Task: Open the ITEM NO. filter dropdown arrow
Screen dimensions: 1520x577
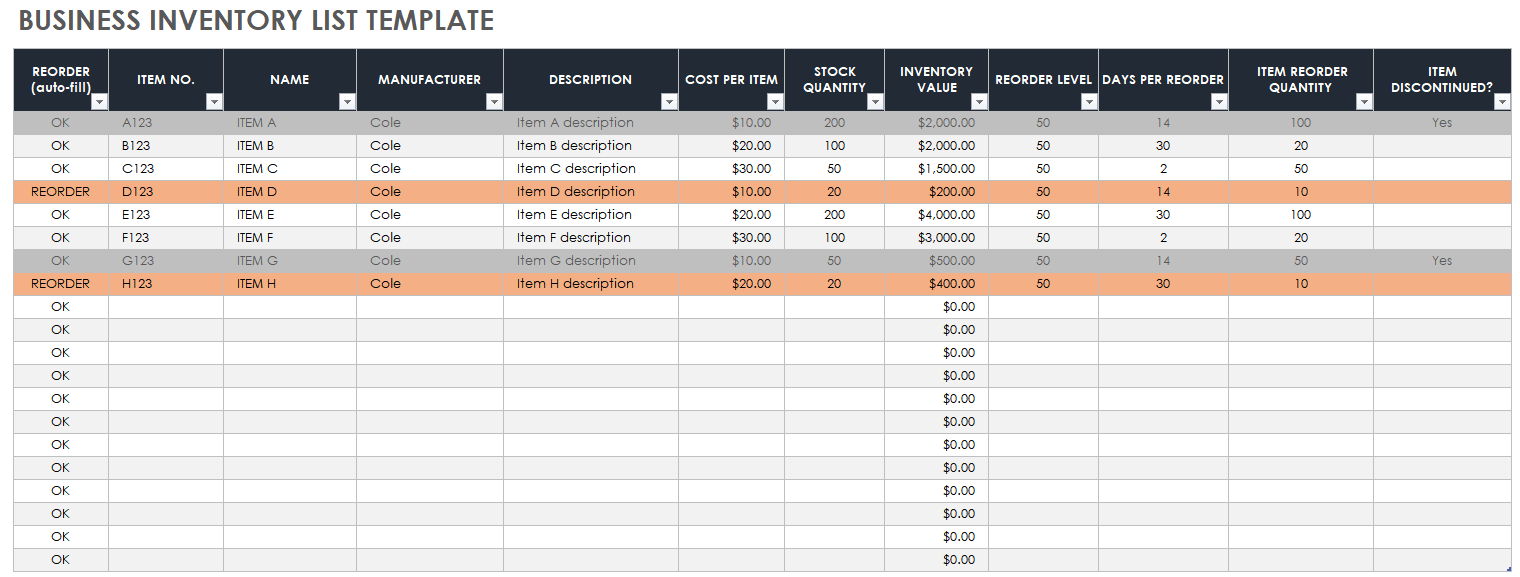Action: (x=214, y=102)
